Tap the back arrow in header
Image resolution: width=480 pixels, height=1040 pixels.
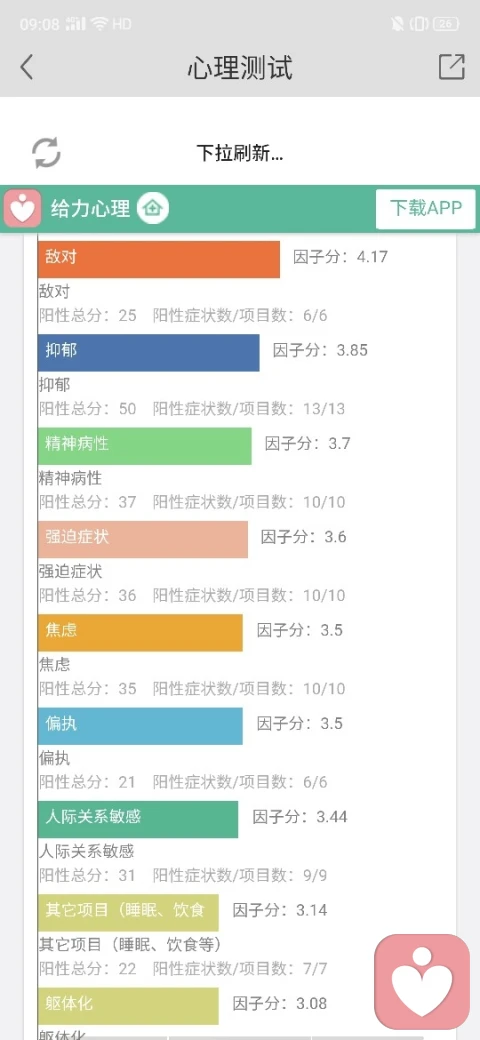[27, 67]
